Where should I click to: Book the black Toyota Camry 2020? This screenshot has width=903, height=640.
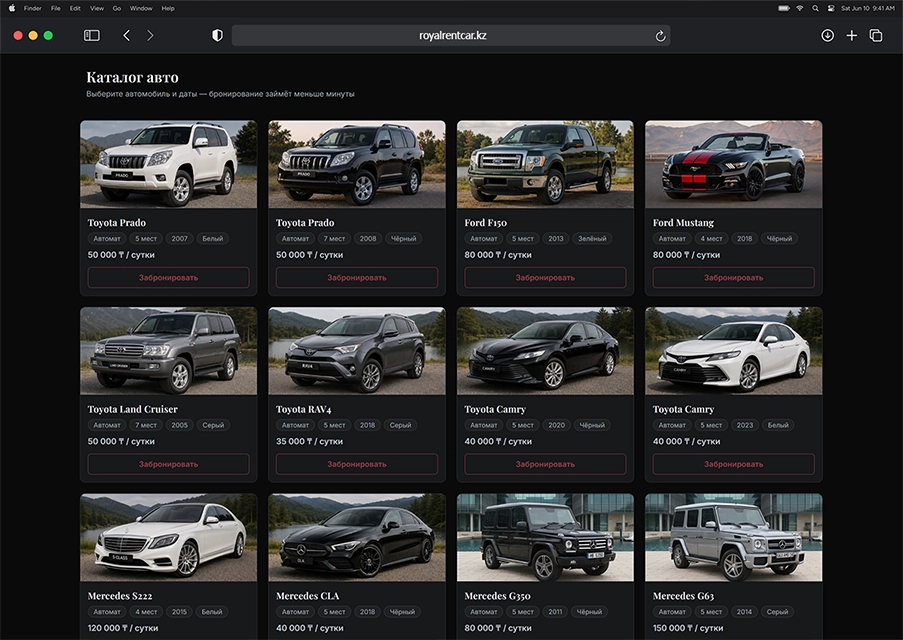[x=545, y=464]
